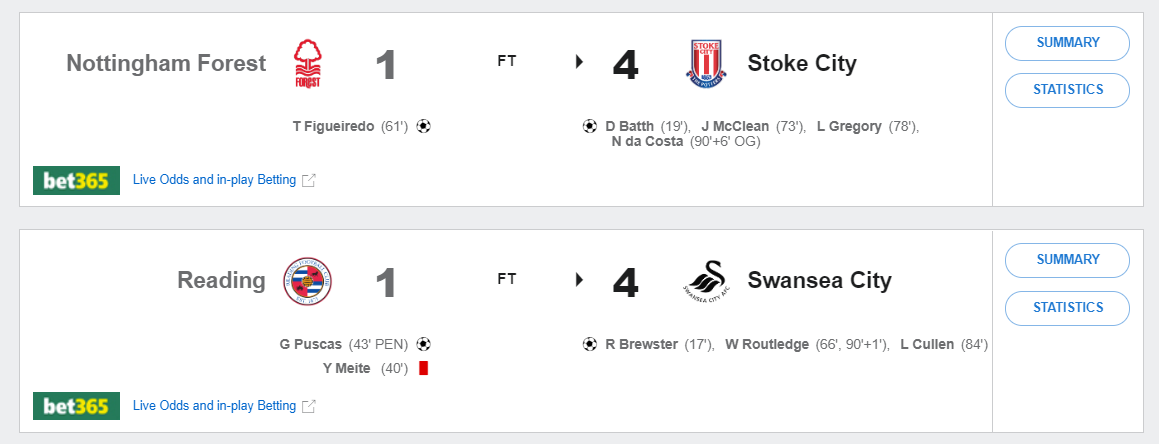Click the FT status in Reading match
The height and width of the screenshot is (444, 1159).
(x=506, y=279)
